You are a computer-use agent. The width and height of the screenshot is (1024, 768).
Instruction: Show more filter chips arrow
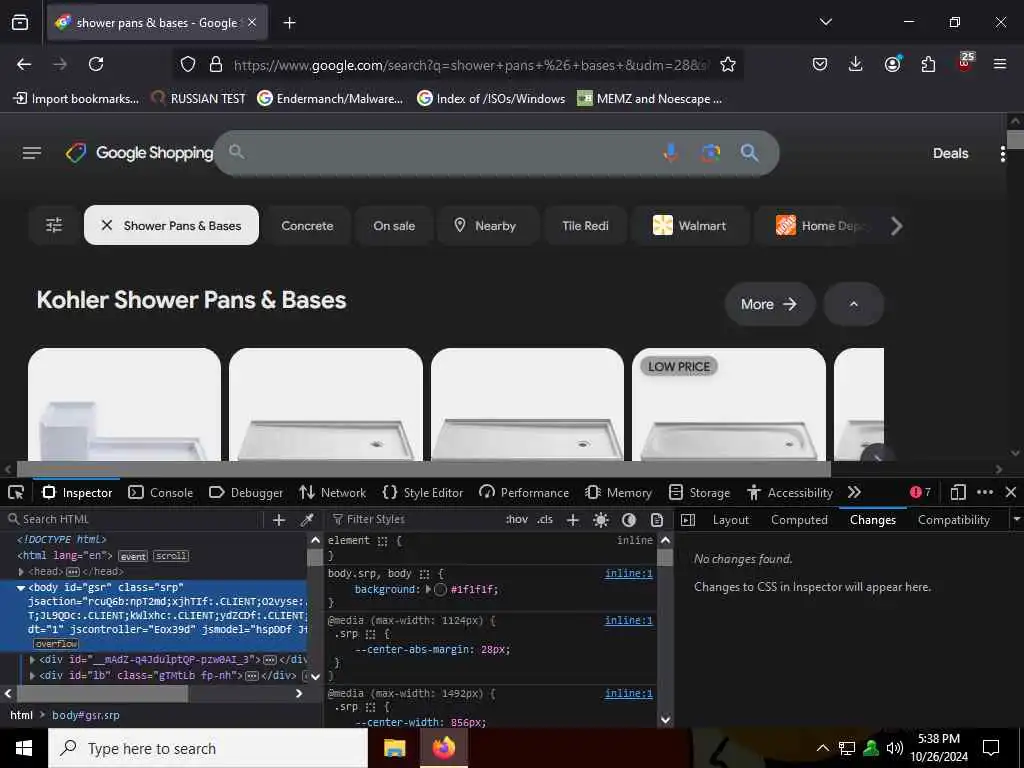897,226
